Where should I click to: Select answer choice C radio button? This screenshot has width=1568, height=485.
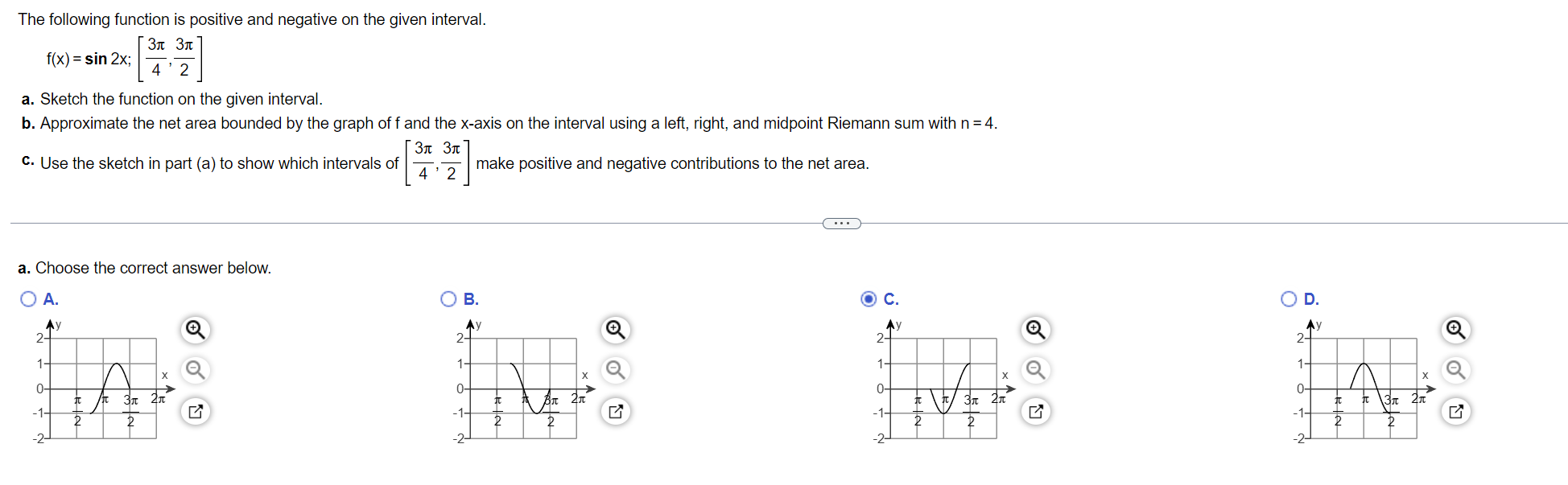[869, 298]
